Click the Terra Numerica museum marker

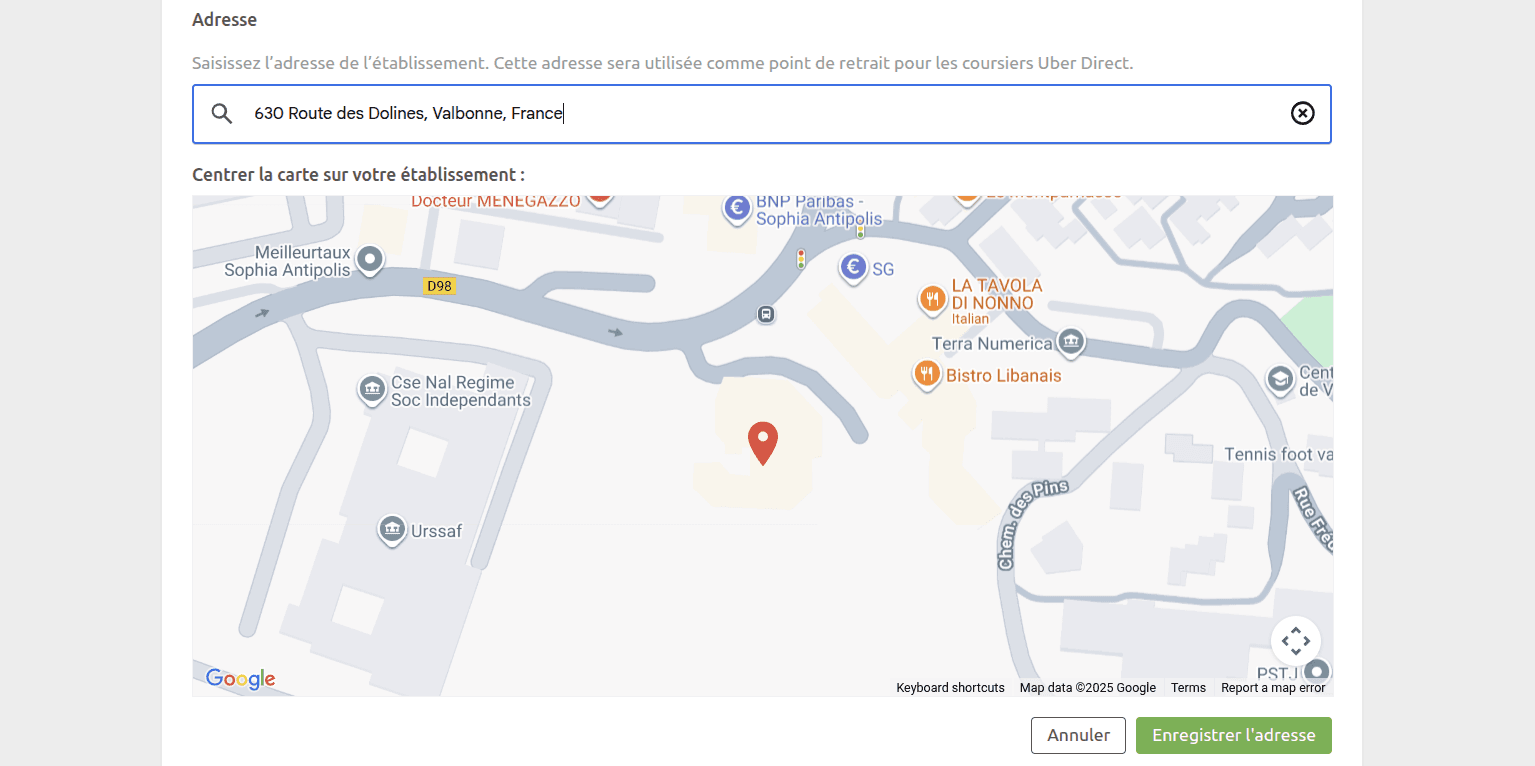point(1071,342)
